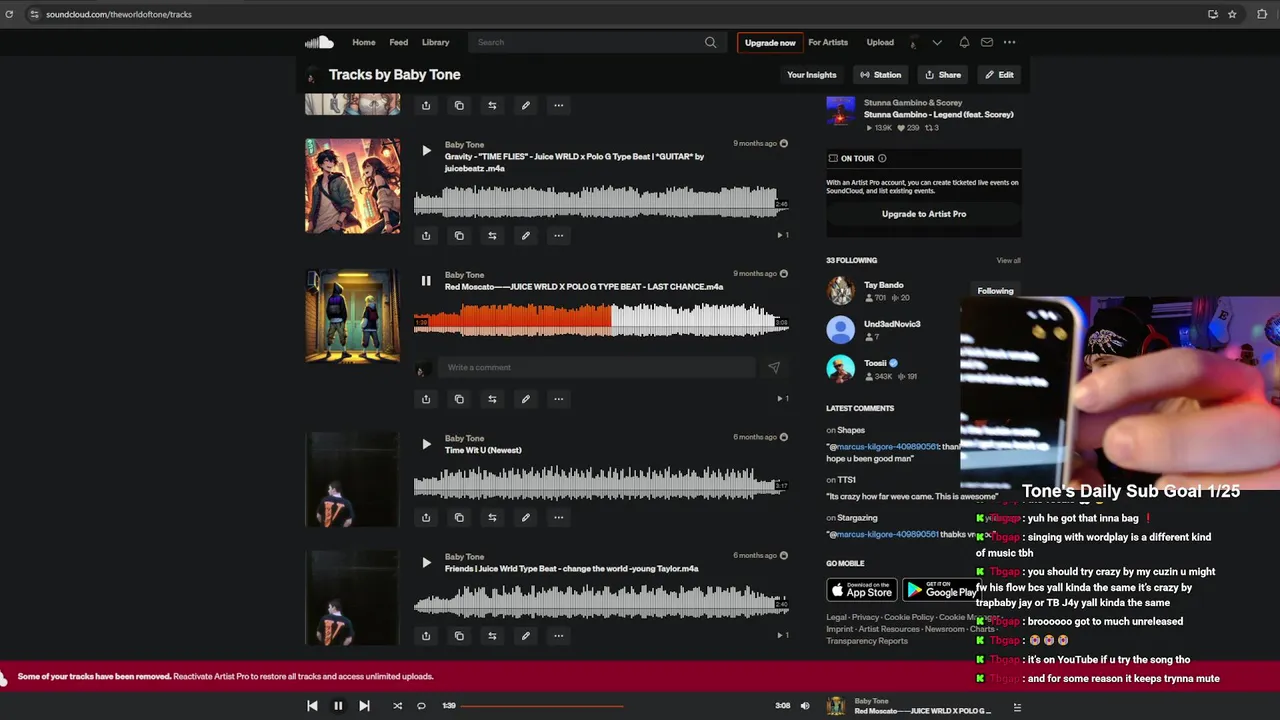This screenshot has width=1280, height=720.
Task: Expand the profile dropdown chevron
Action: tap(937, 42)
